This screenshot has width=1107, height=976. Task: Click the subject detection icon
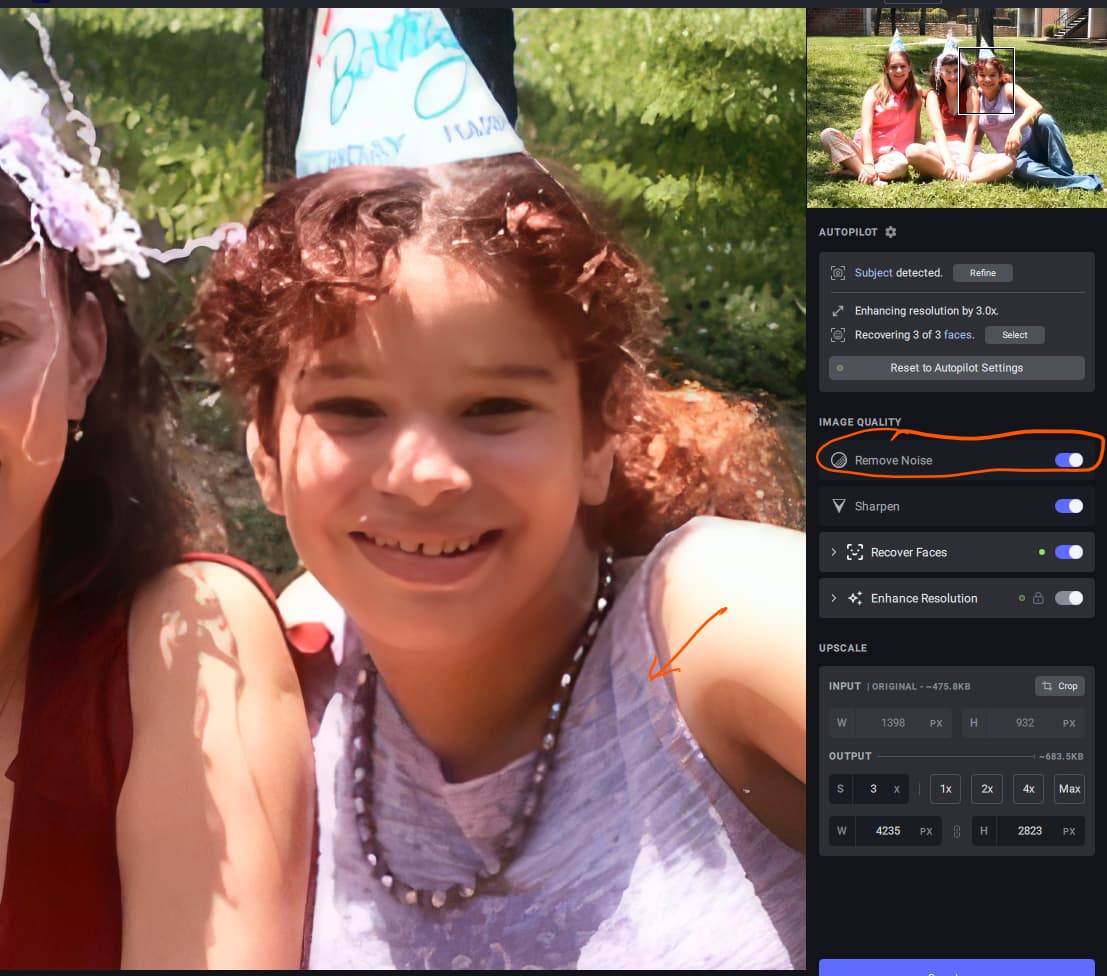pyautogui.click(x=838, y=273)
